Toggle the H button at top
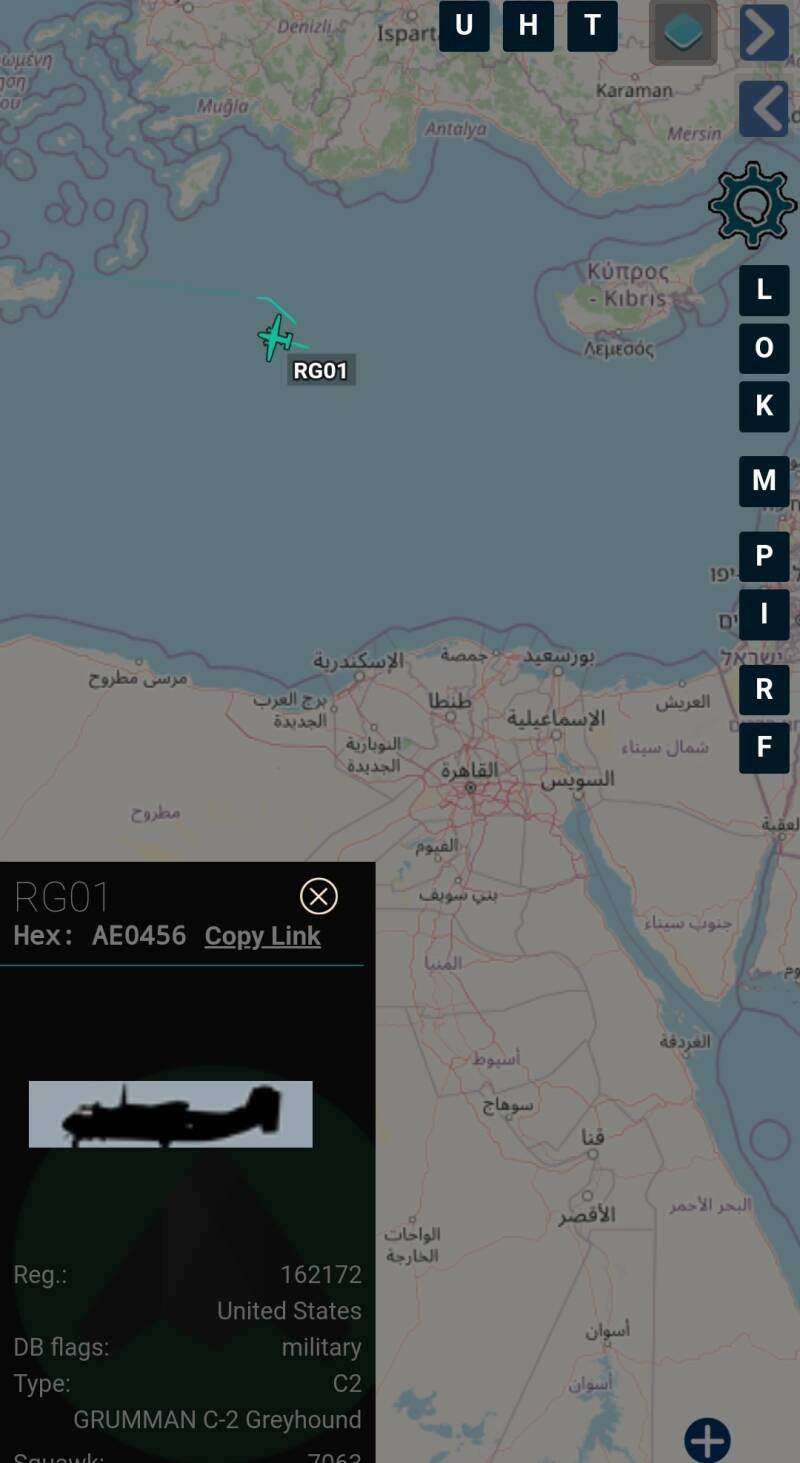Screen dimensions: 800x1463 point(528,26)
